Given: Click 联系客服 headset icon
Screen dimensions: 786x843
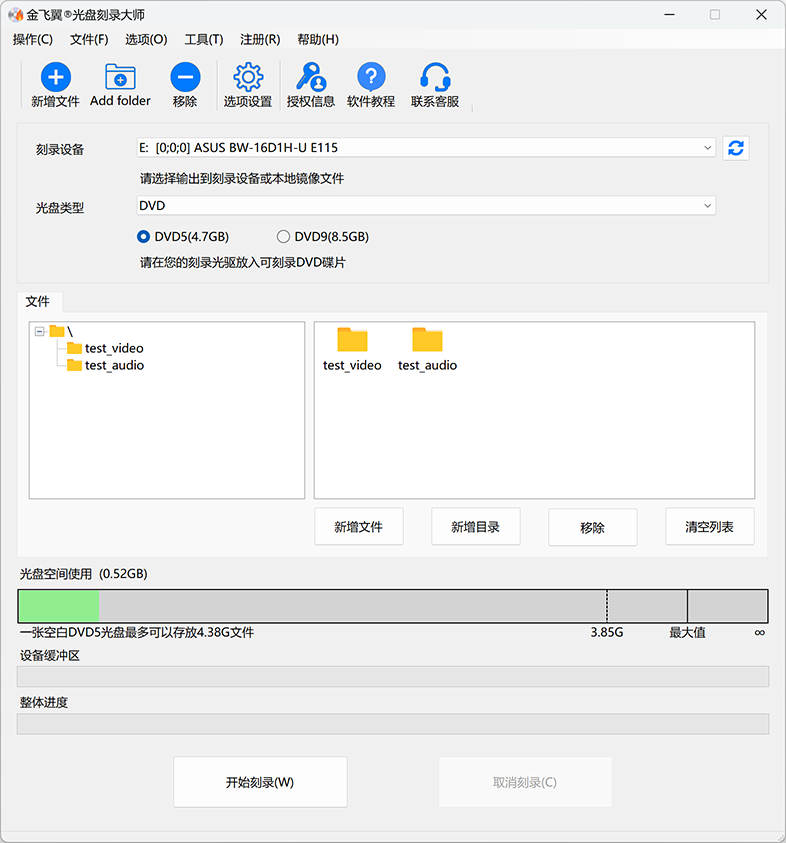Looking at the screenshot, I should [x=435, y=78].
